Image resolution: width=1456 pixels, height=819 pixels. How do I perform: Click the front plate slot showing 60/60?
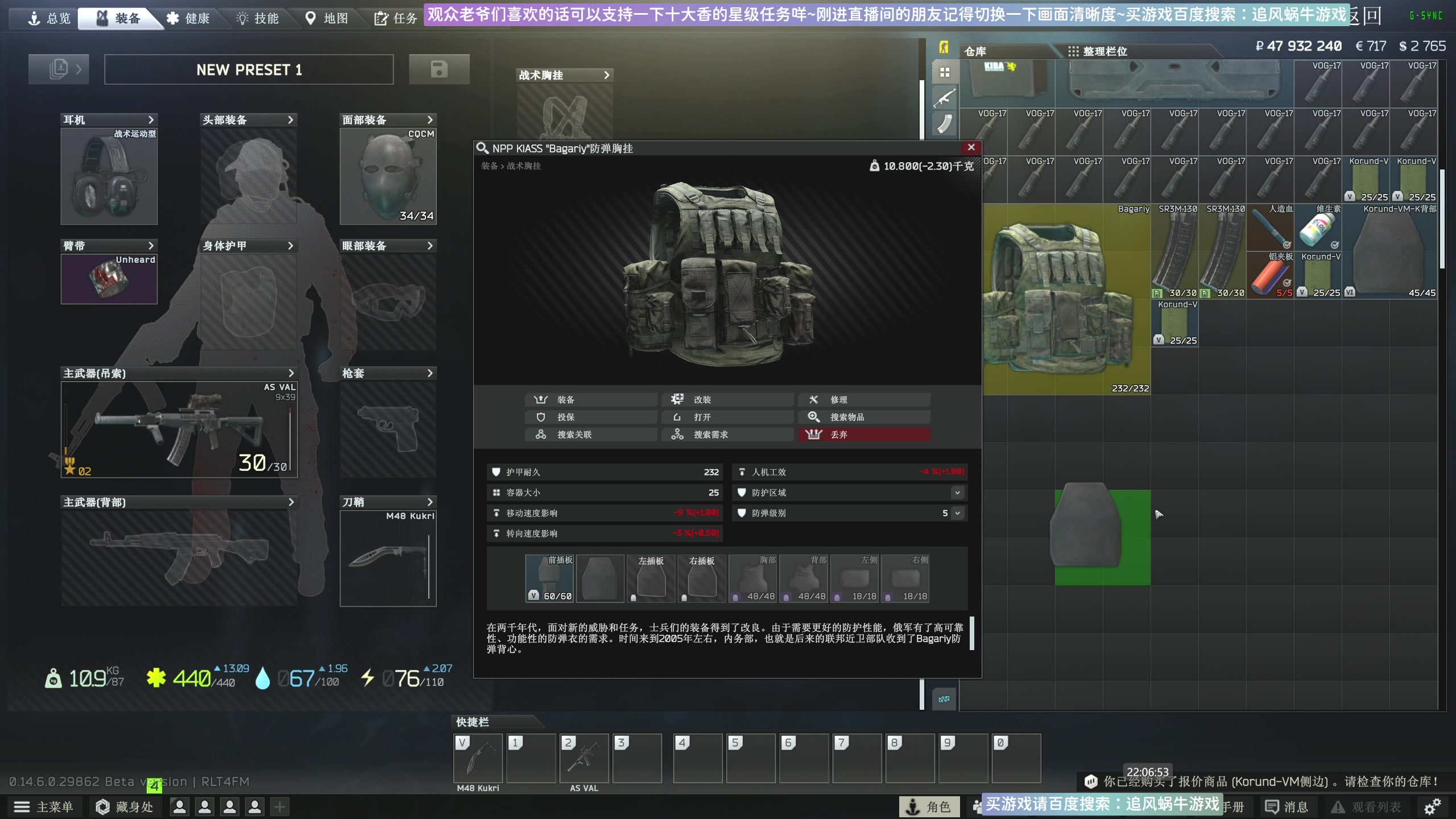[x=549, y=578]
